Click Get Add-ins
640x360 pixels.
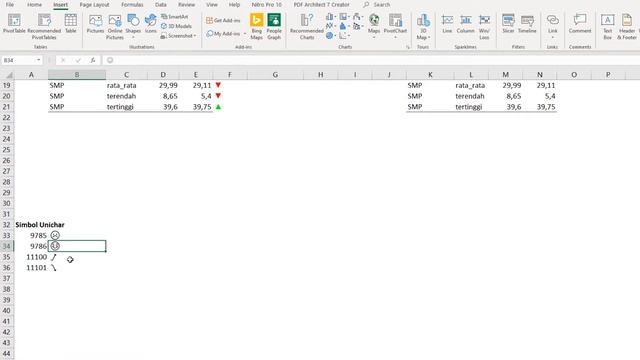tap(223, 20)
